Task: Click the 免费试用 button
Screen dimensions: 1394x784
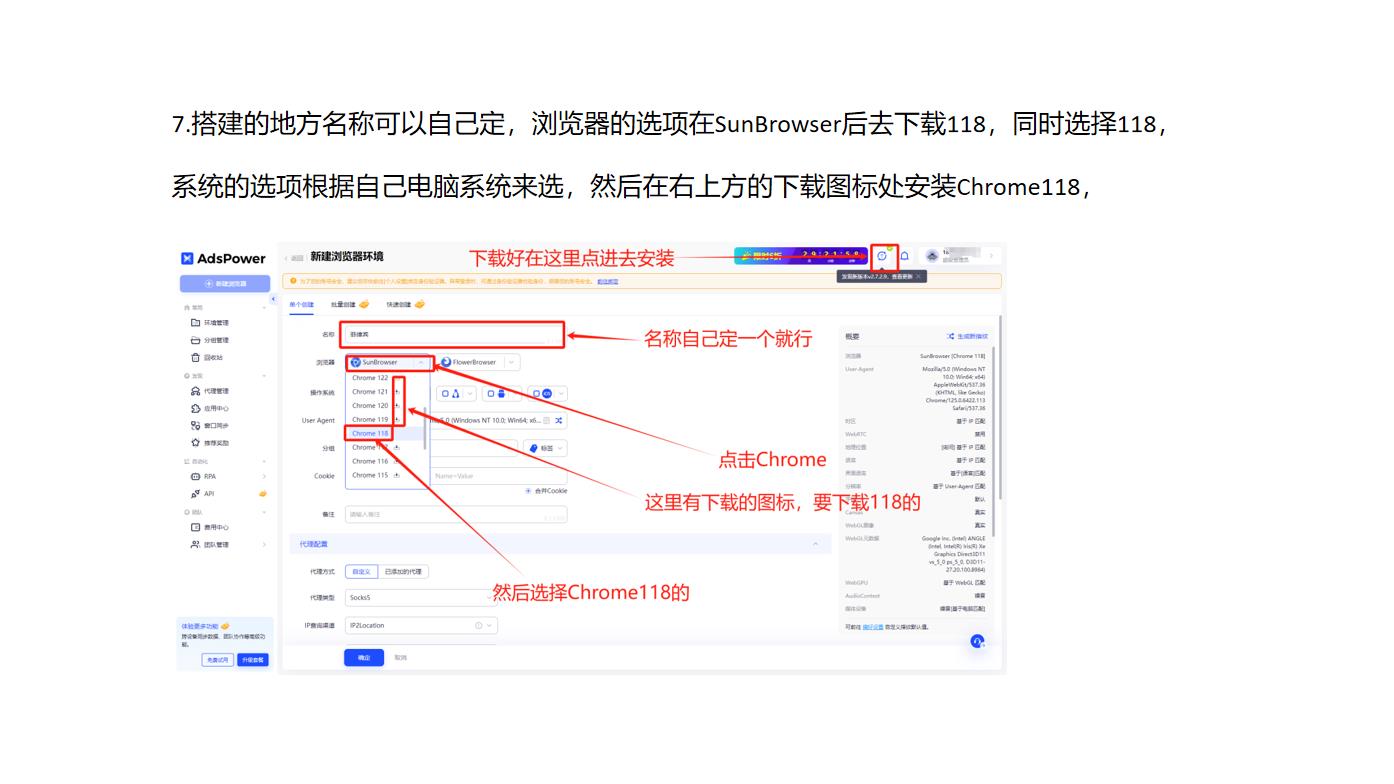Action: tap(217, 660)
